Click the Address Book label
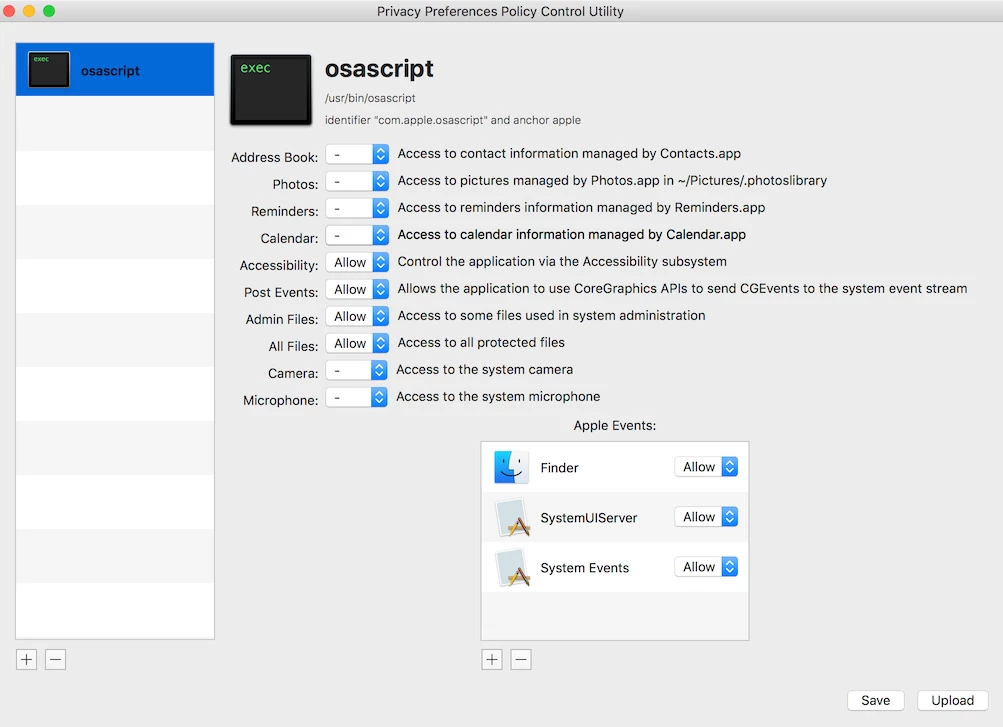Image resolution: width=1003 pixels, height=727 pixels. point(274,157)
